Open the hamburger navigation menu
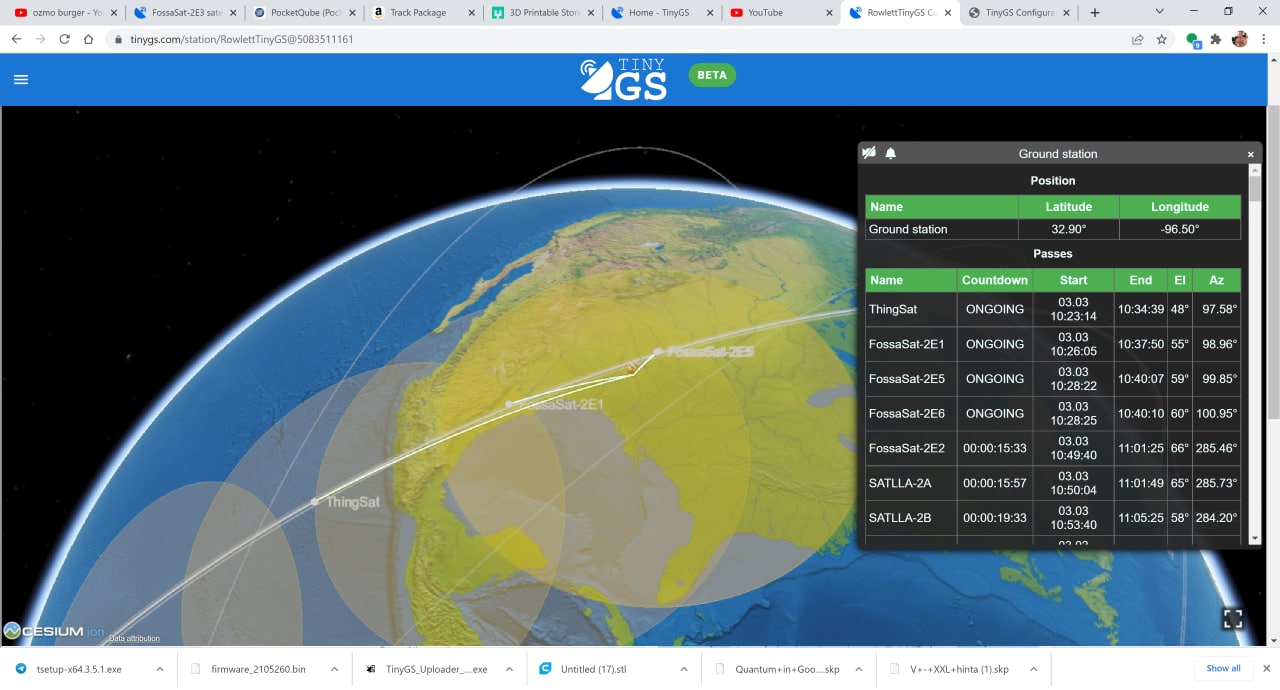1280x690 pixels. pos(21,80)
